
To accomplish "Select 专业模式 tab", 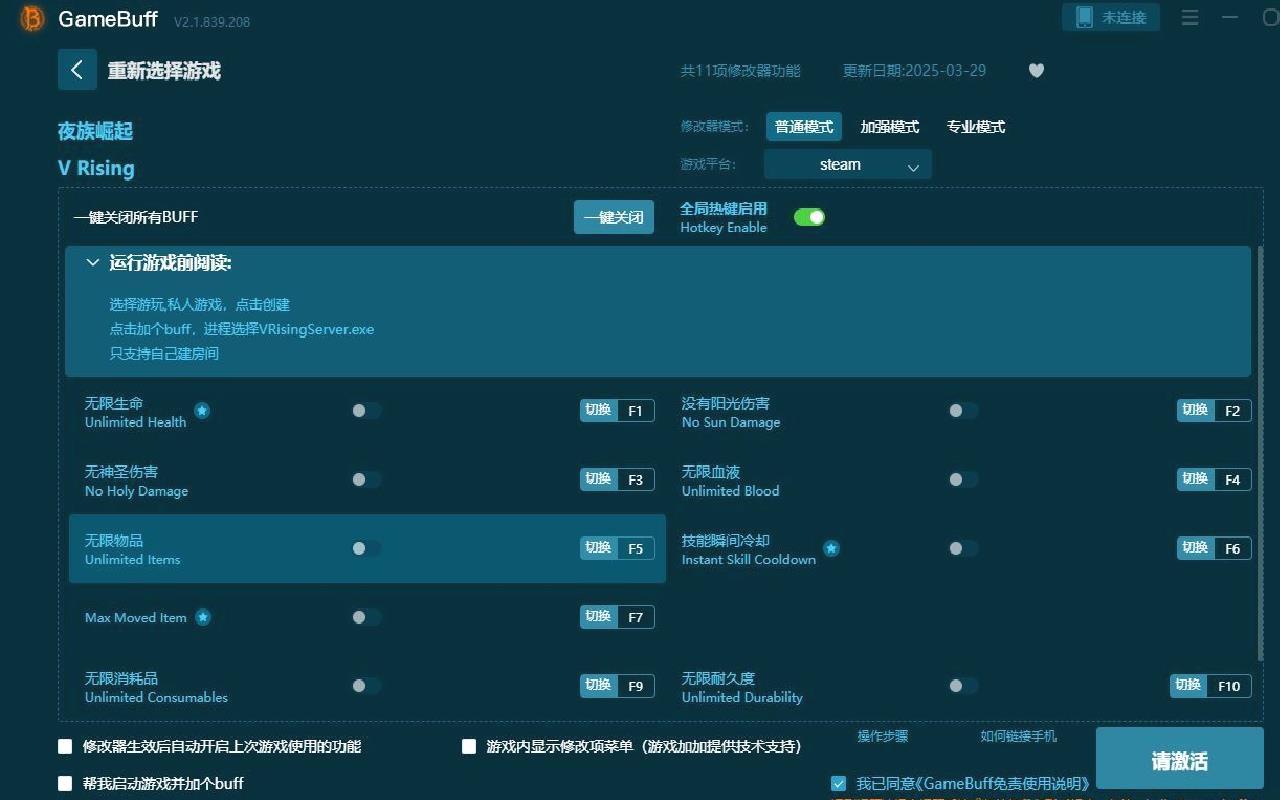I will [976, 127].
